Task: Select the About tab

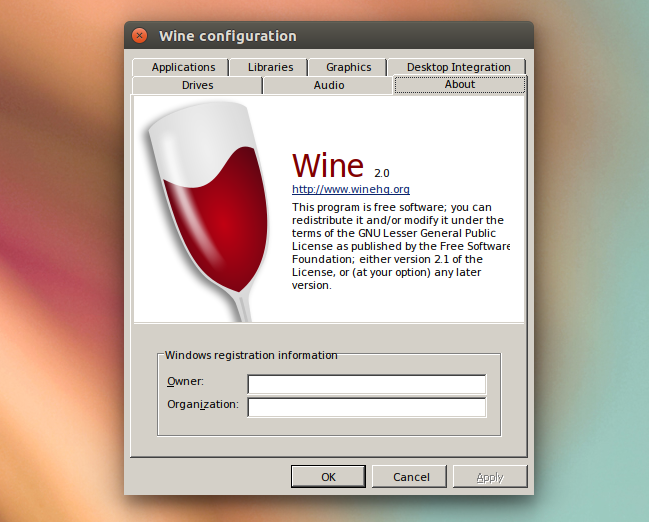Action: click(459, 85)
